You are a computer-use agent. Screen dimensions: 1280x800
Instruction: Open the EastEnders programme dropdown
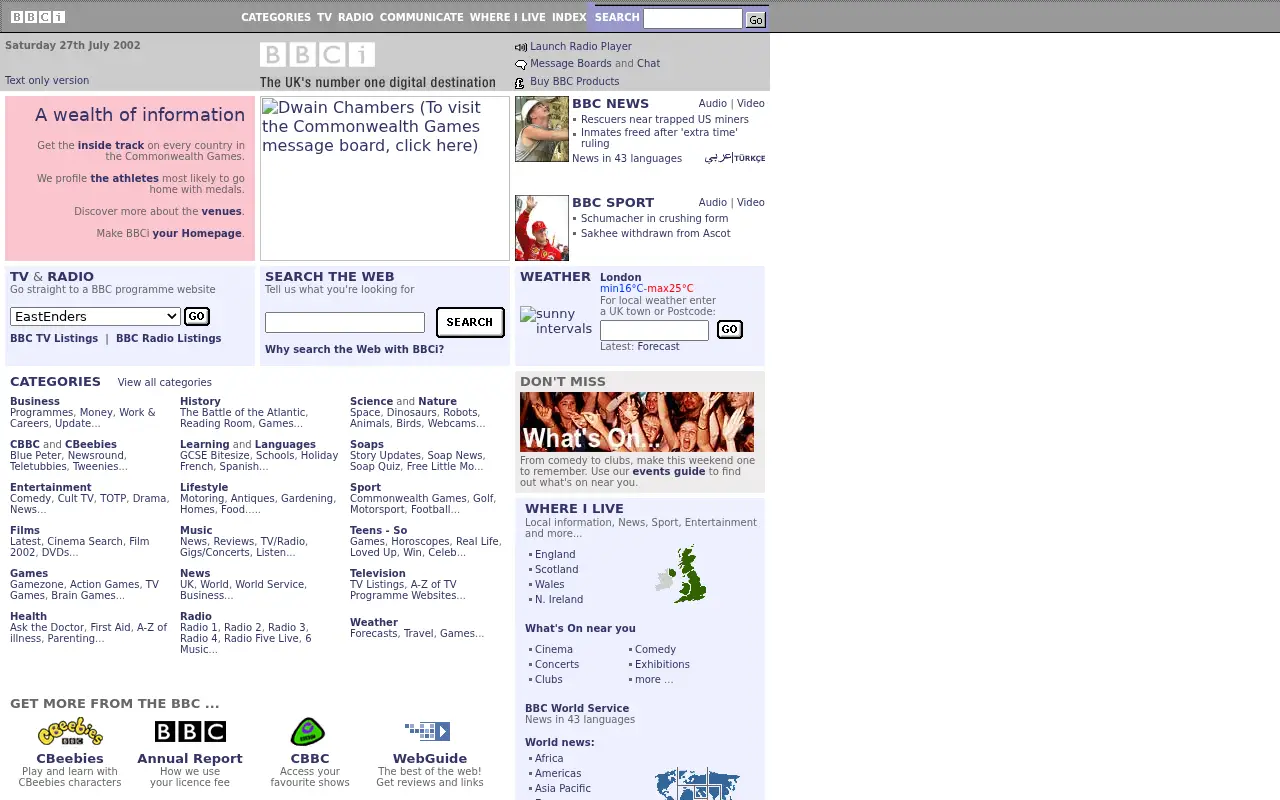[x=95, y=316]
